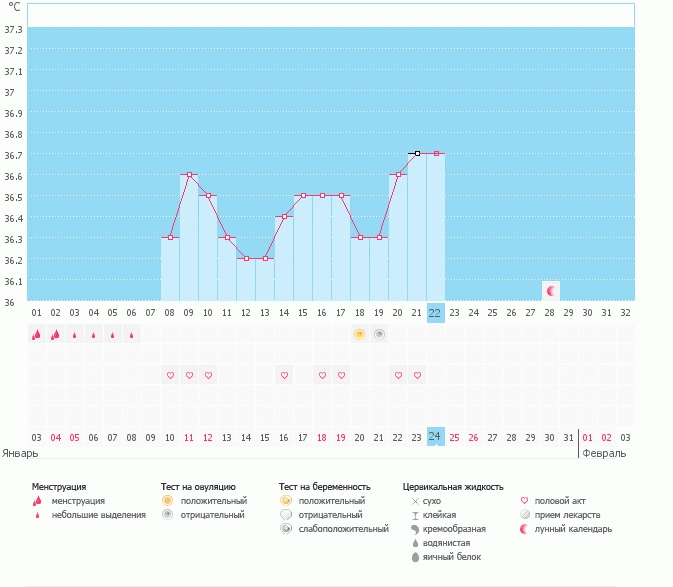This screenshot has width=673, height=587.
Task: Click February date 01 in red
Action: click(x=588, y=438)
